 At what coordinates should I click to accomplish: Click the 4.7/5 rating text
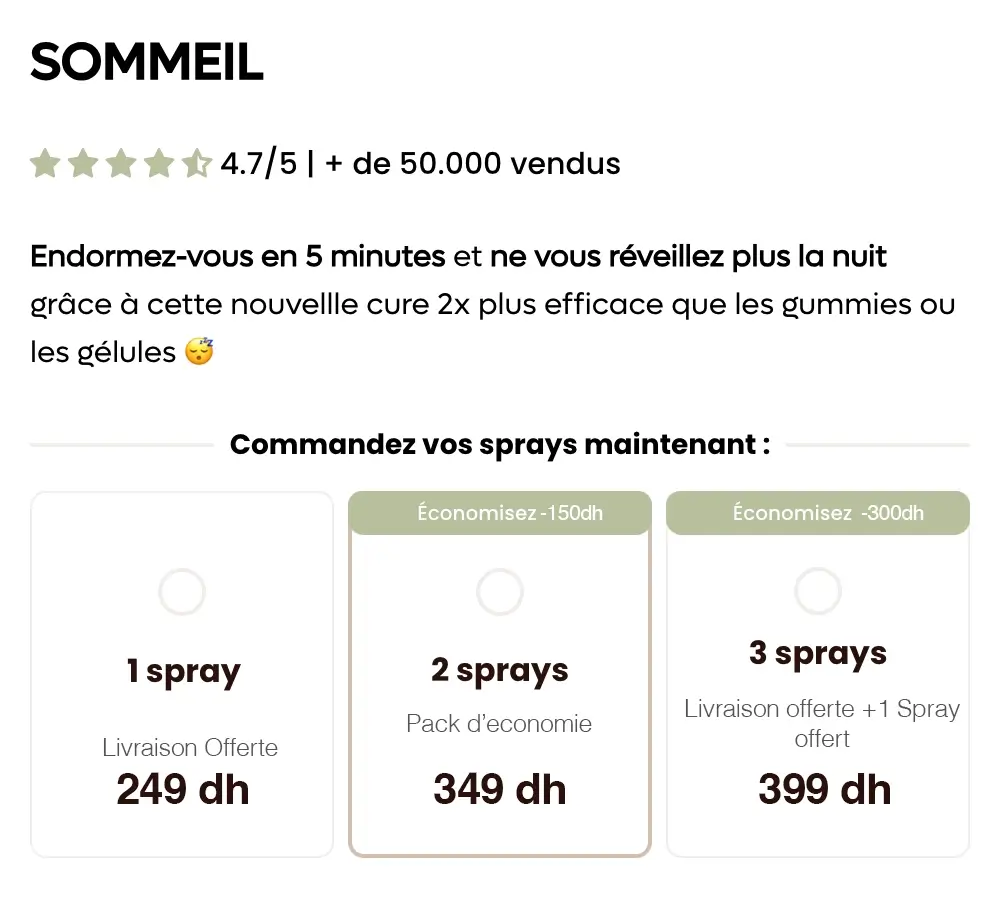coord(259,163)
